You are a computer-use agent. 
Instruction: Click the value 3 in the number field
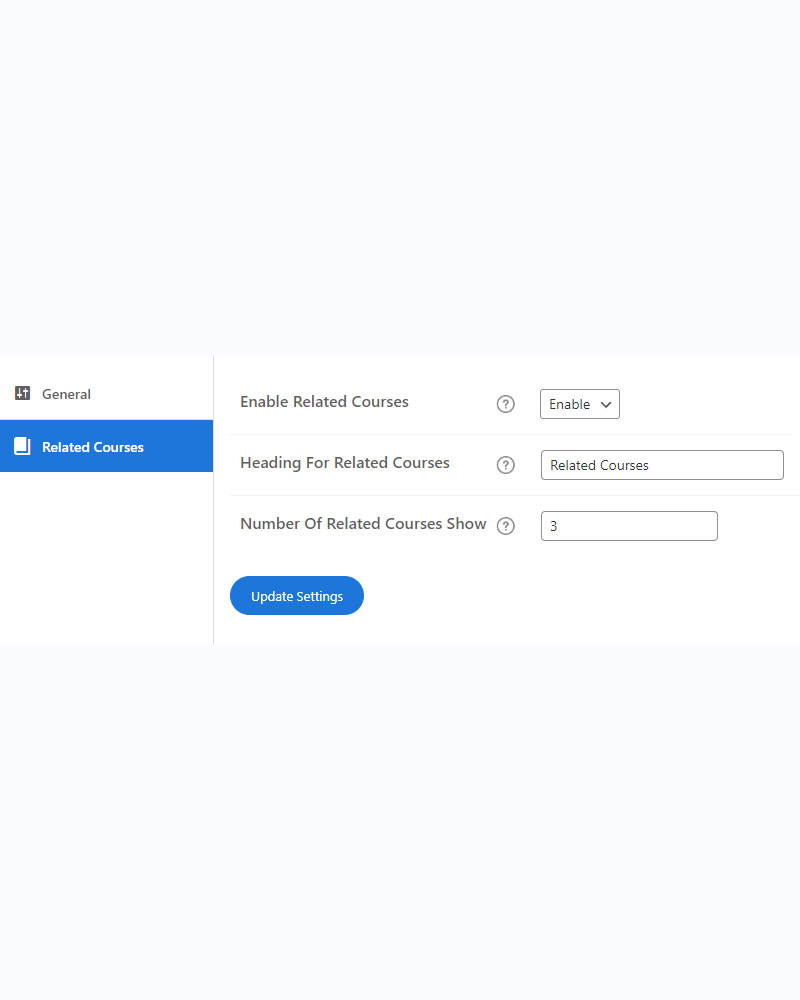tap(554, 526)
